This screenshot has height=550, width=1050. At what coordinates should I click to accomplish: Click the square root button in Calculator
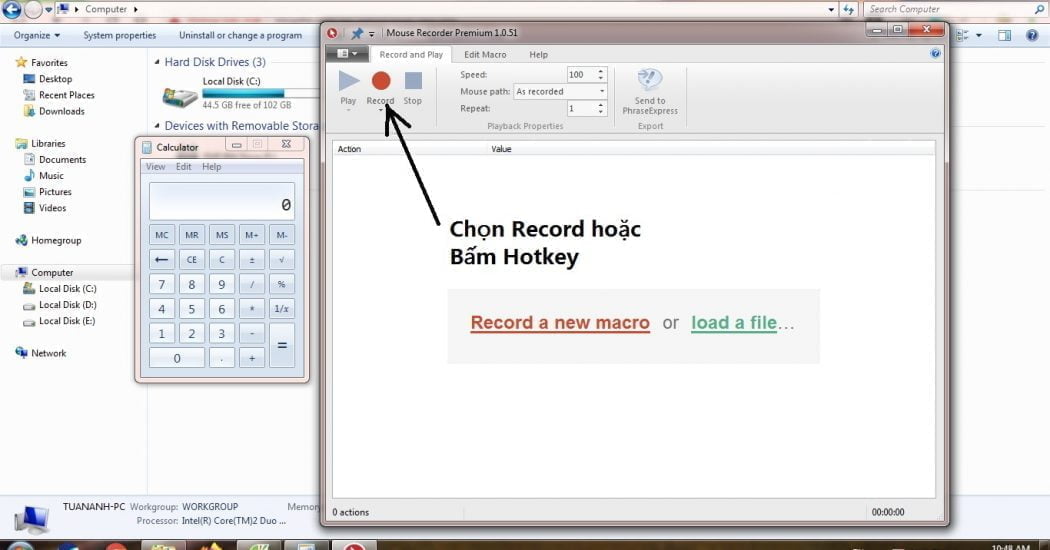point(282,260)
